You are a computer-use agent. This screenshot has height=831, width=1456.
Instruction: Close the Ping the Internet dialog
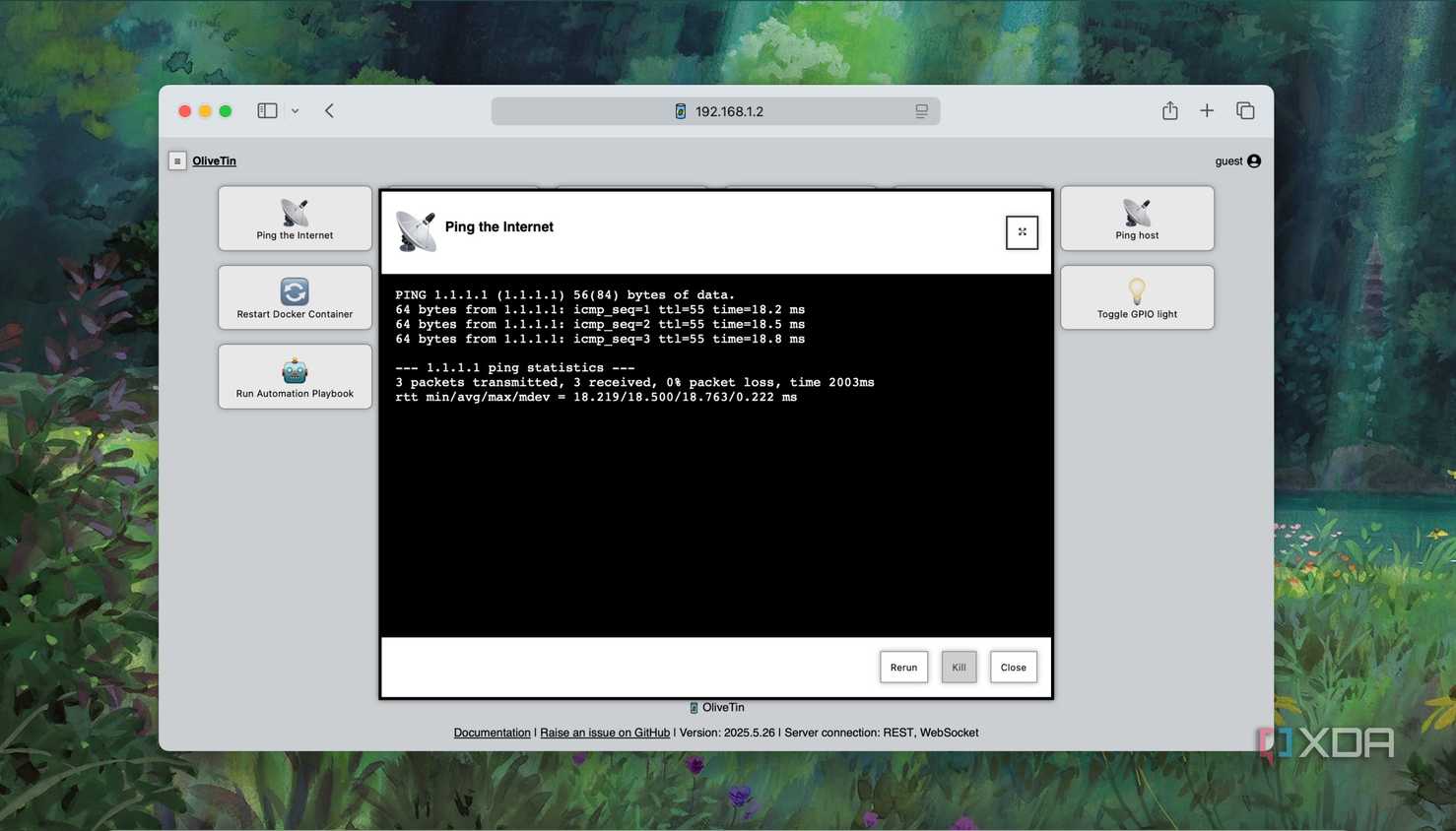pos(1013,667)
